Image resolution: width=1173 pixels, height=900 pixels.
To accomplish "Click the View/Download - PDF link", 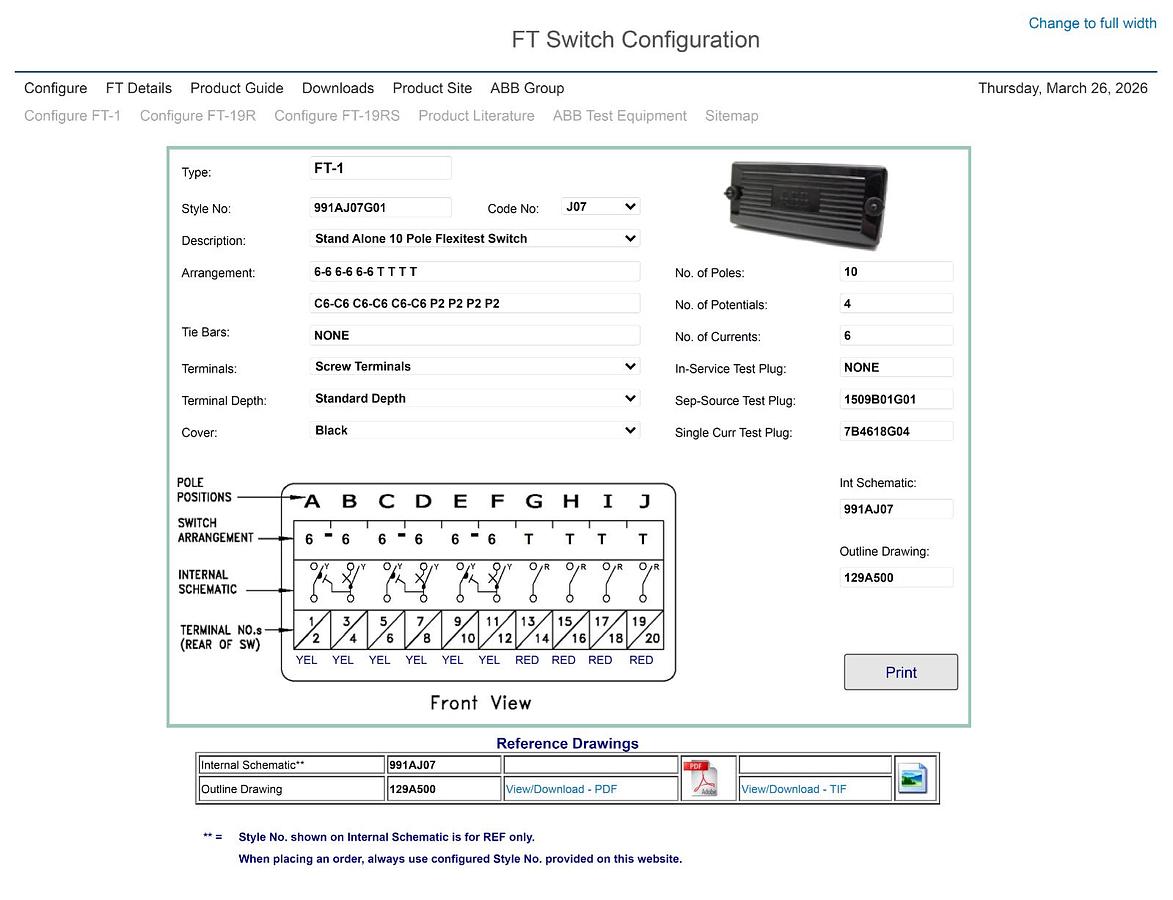I will 561,789.
